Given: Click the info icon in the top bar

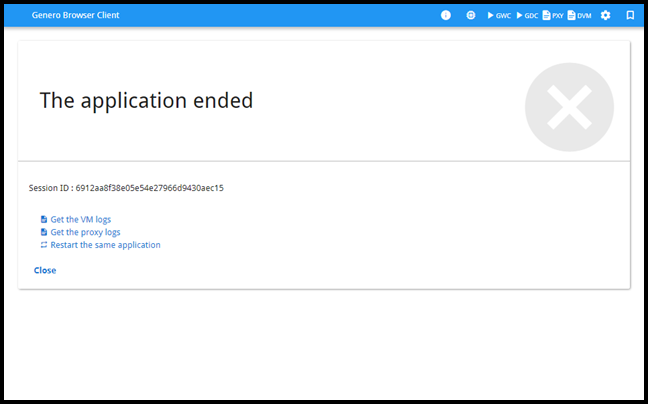Looking at the screenshot, I should pos(446,16).
